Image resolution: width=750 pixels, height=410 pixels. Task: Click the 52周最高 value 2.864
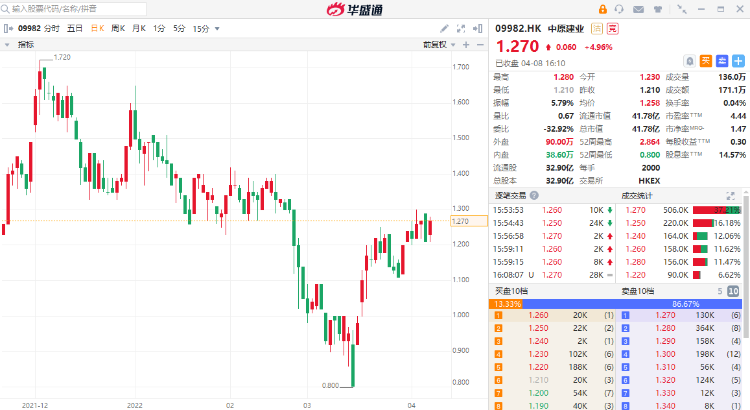click(x=650, y=142)
